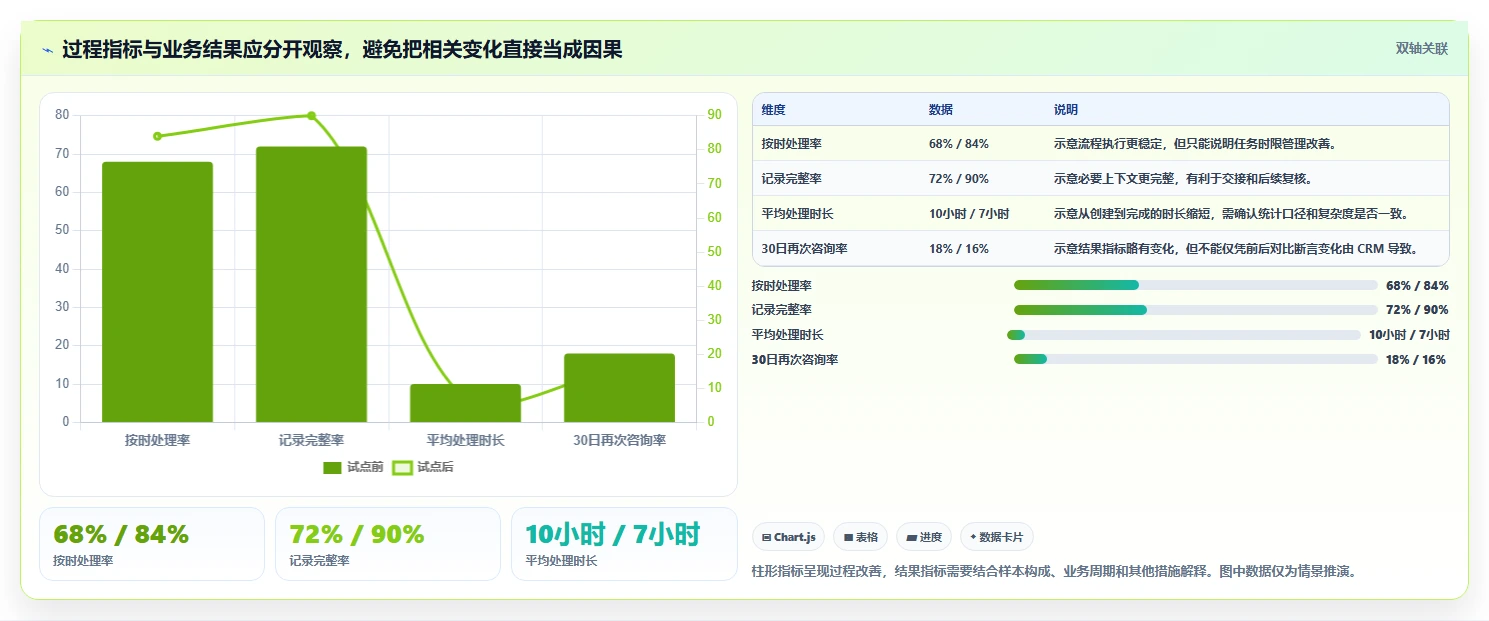Toggle the 试点前 legend item
Screen dimensions: 1489x621
point(353,467)
